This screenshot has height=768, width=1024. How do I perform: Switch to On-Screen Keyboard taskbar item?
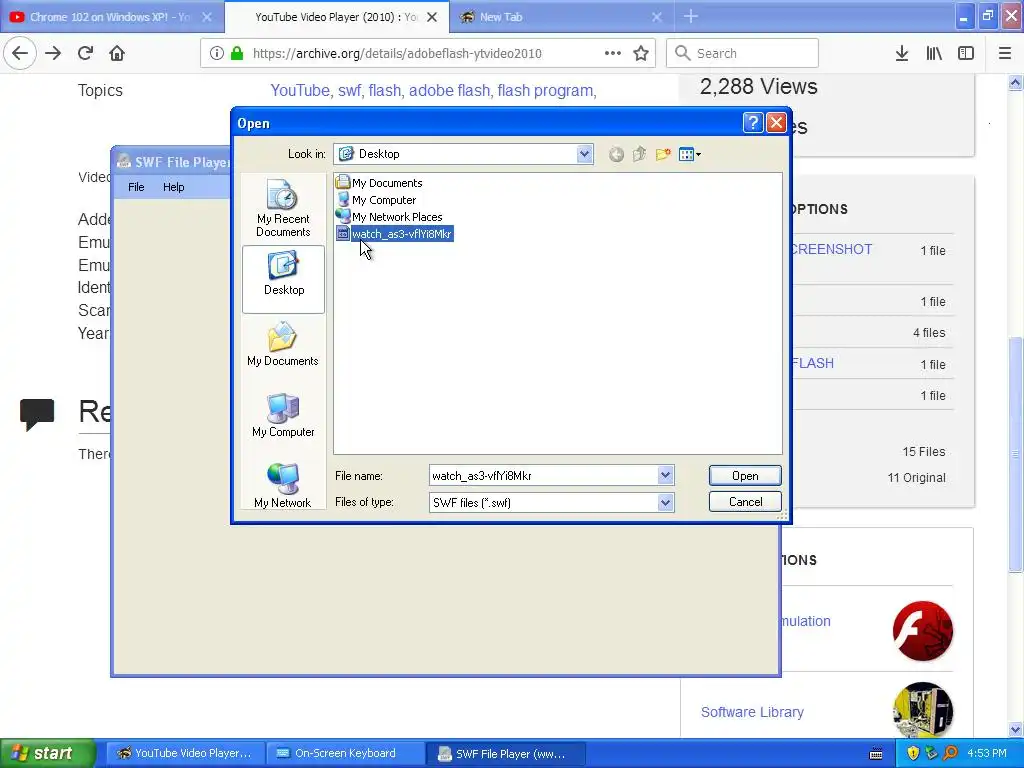[x=345, y=753]
